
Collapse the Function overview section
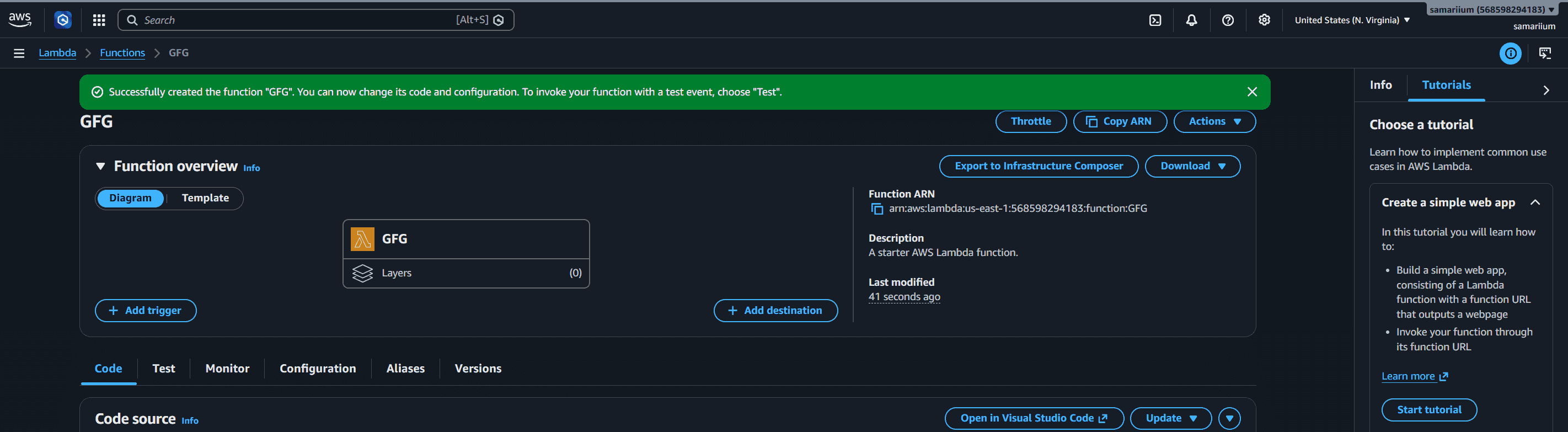(100, 166)
